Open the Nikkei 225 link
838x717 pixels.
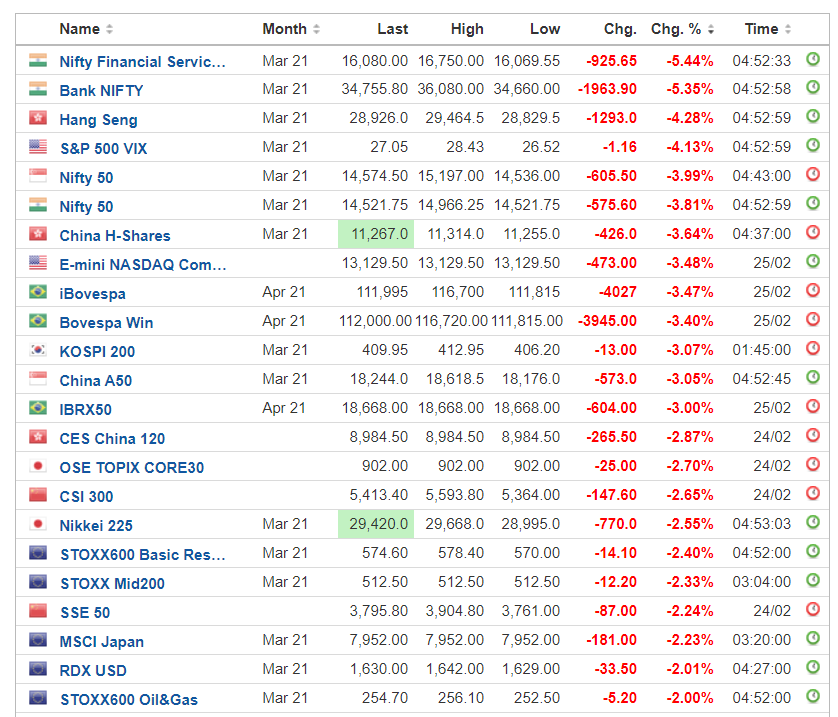point(96,526)
